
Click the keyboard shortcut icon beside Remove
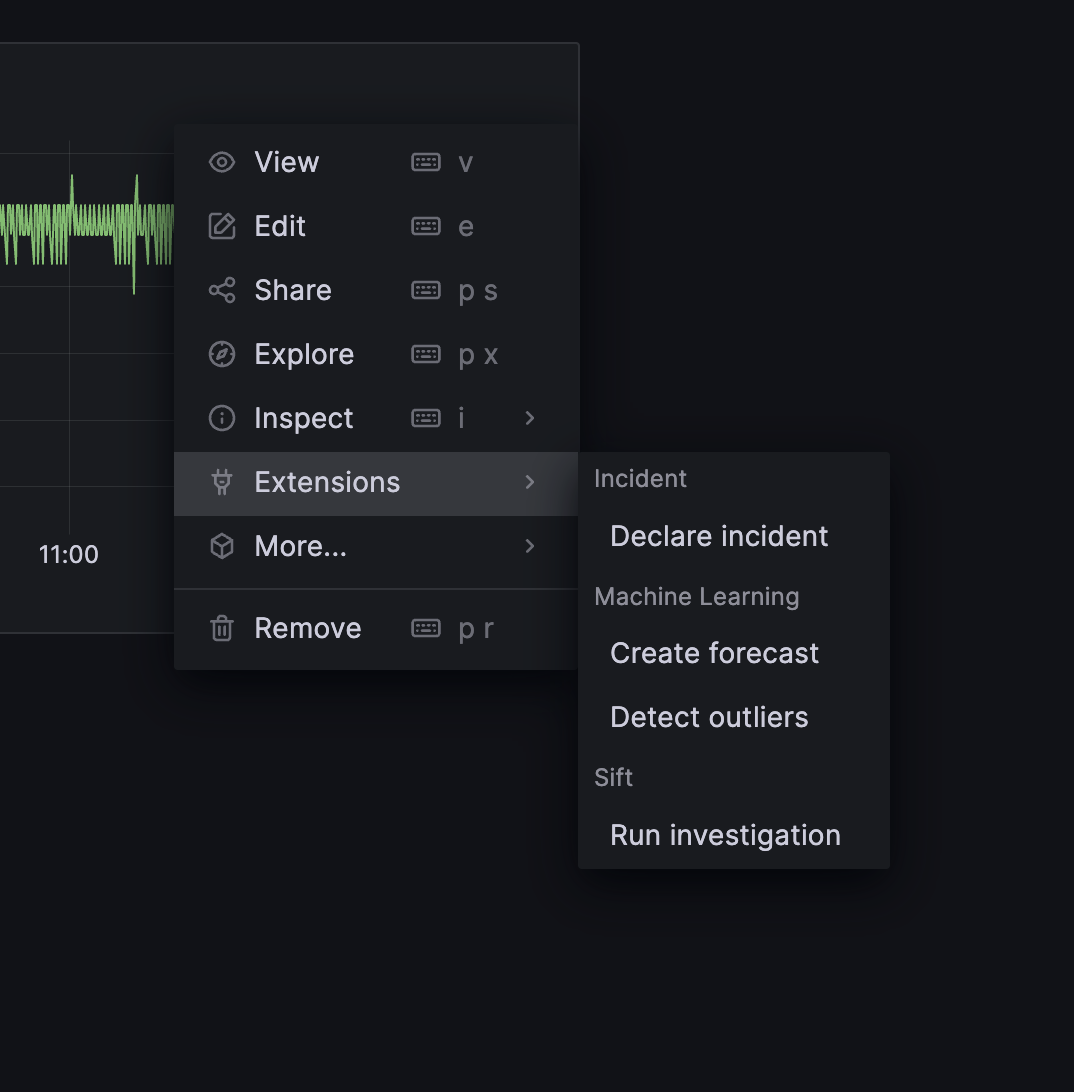click(426, 628)
